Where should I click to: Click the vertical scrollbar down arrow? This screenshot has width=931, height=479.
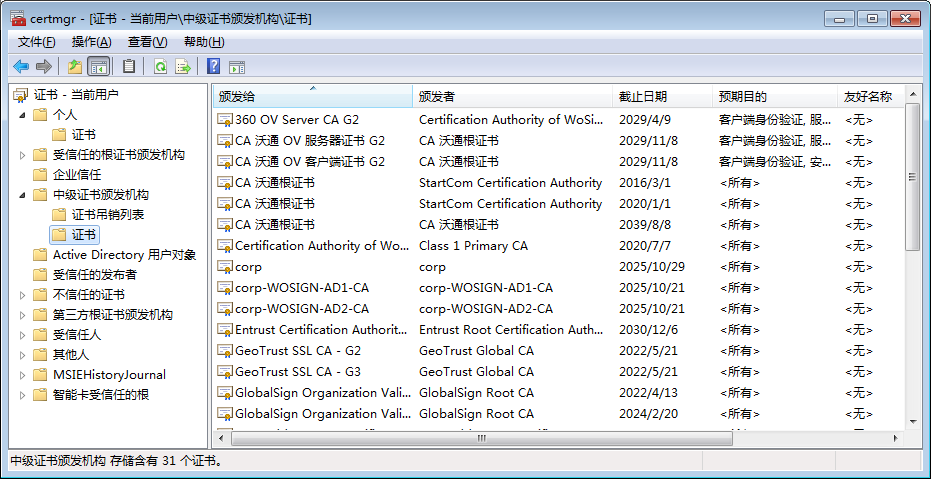click(x=913, y=421)
